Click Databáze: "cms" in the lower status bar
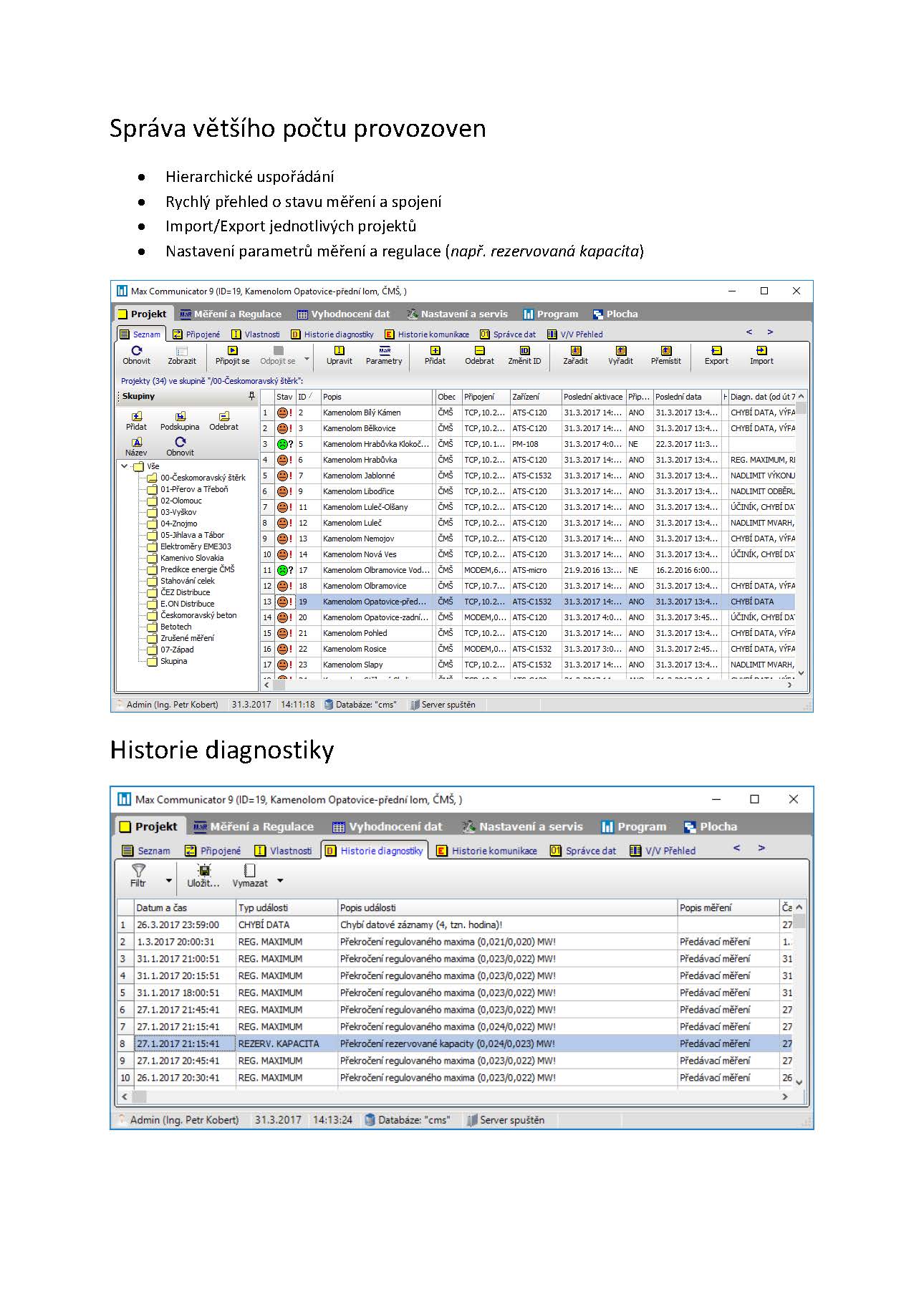This screenshot has height=1307, width=924. [407, 1120]
